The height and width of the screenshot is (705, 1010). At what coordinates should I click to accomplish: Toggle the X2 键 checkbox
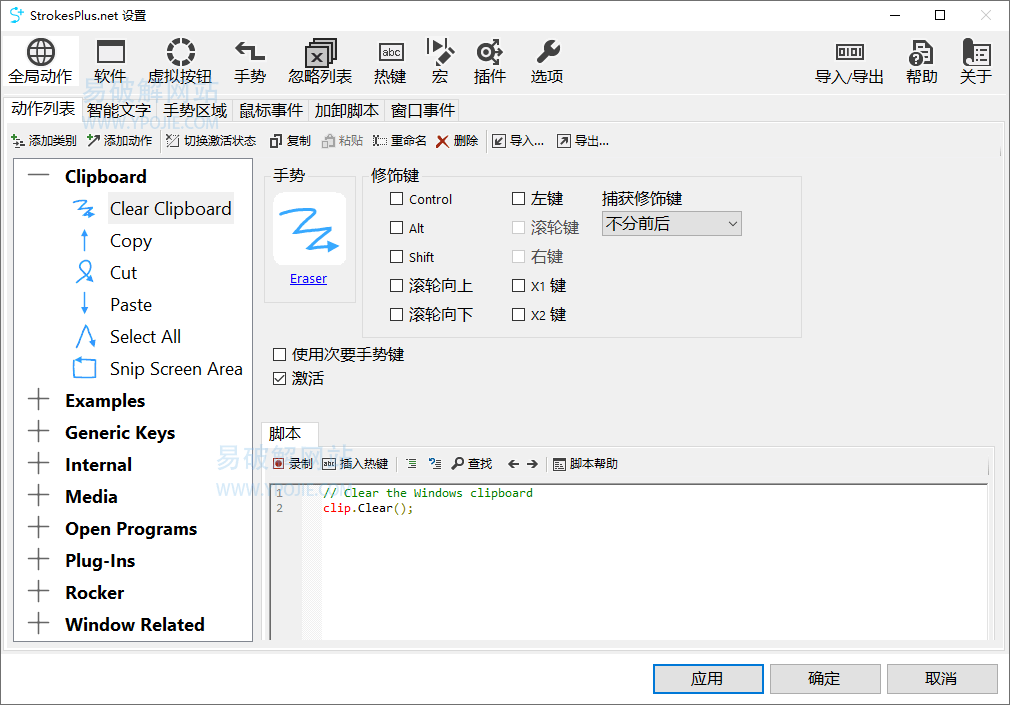click(x=518, y=314)
